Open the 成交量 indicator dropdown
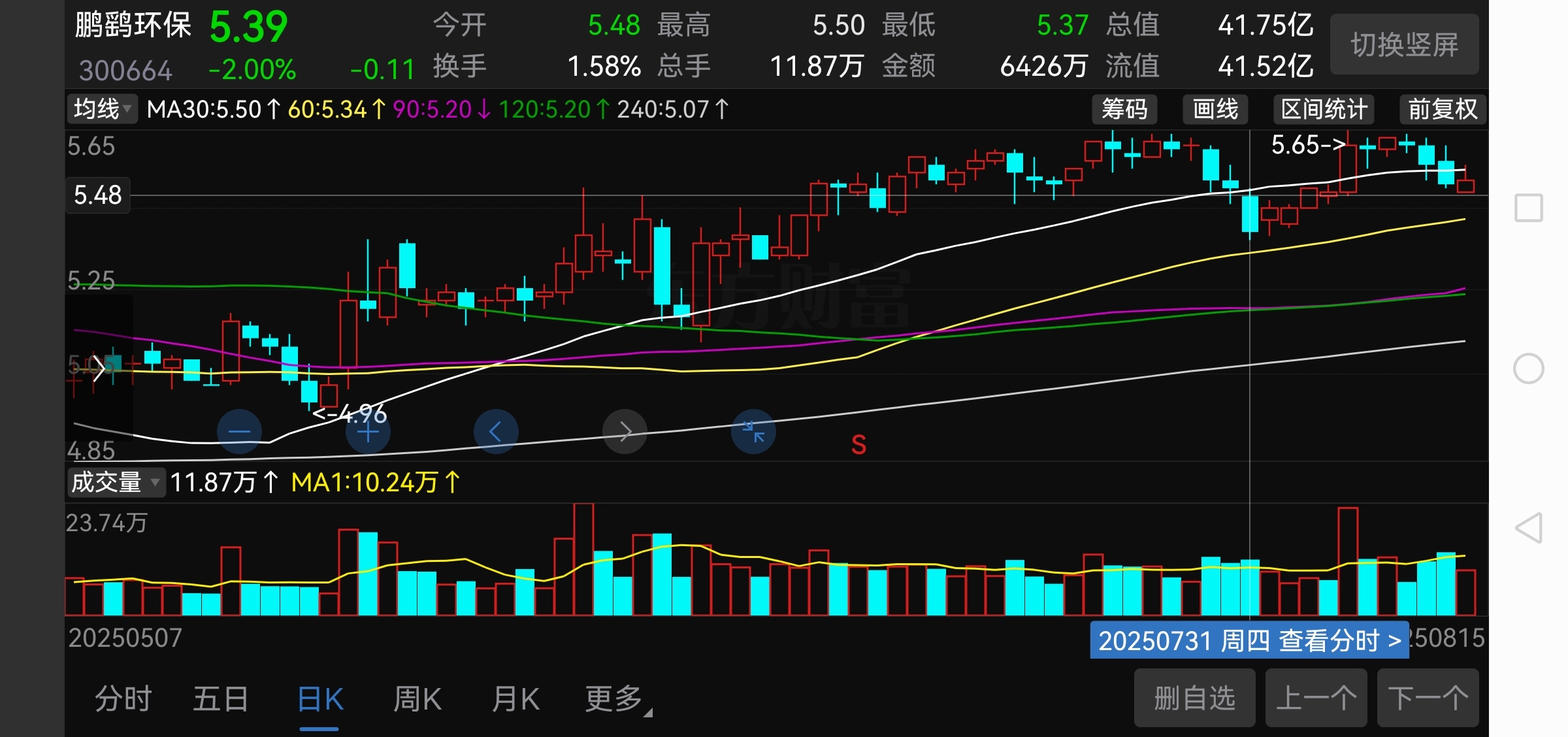This screenshot has width=1568, height=737. (116, 482)
